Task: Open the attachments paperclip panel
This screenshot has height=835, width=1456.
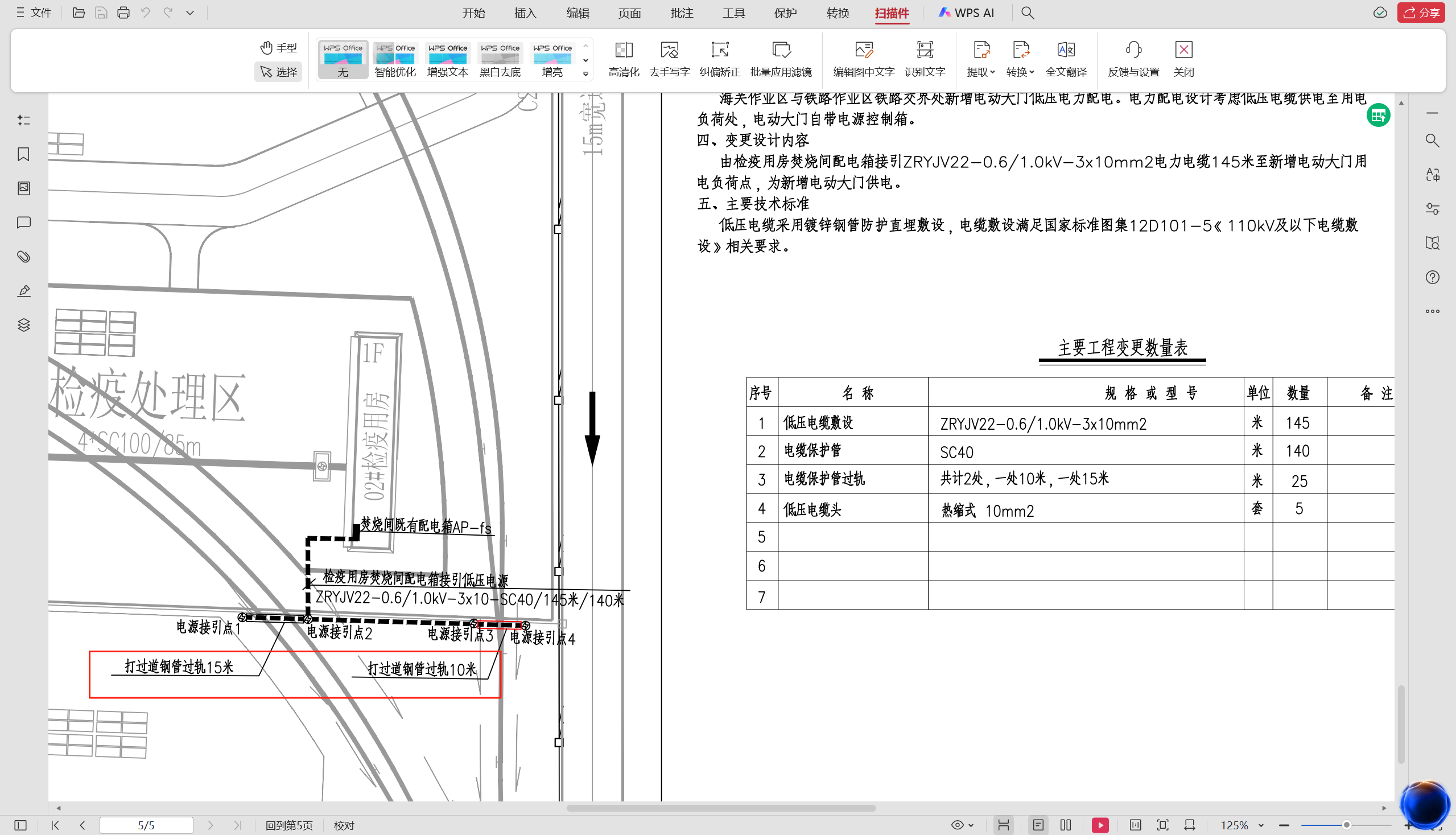Action: pyautogui.click(x=23, y=257)
